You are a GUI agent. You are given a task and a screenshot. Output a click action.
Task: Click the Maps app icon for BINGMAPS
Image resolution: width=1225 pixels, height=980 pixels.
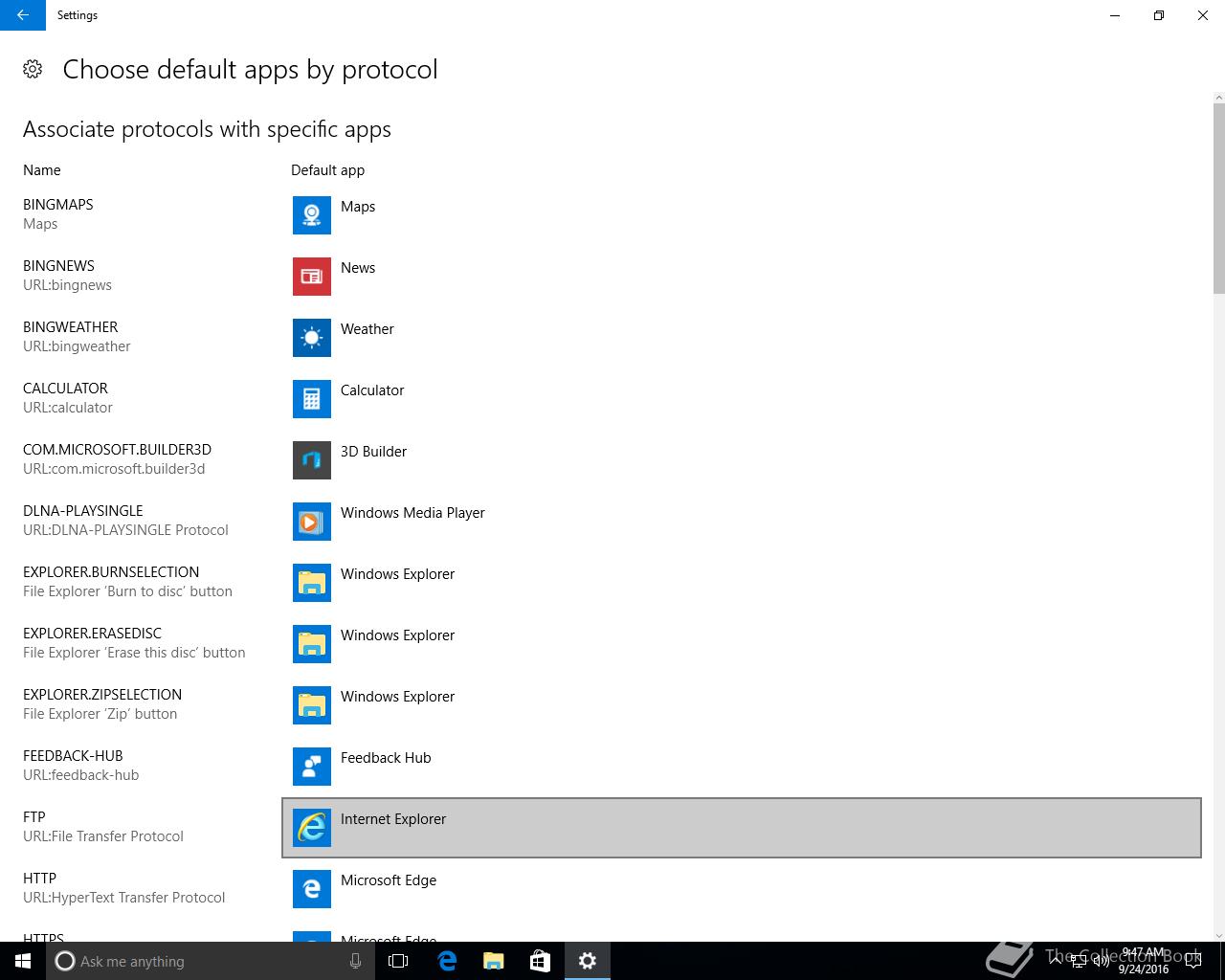[x=312, y=215]
